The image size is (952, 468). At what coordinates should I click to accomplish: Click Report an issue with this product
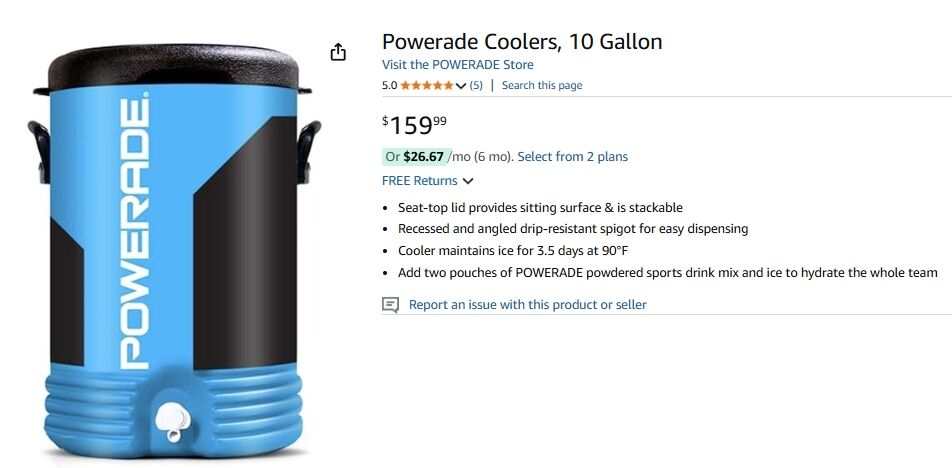[527, 305]
